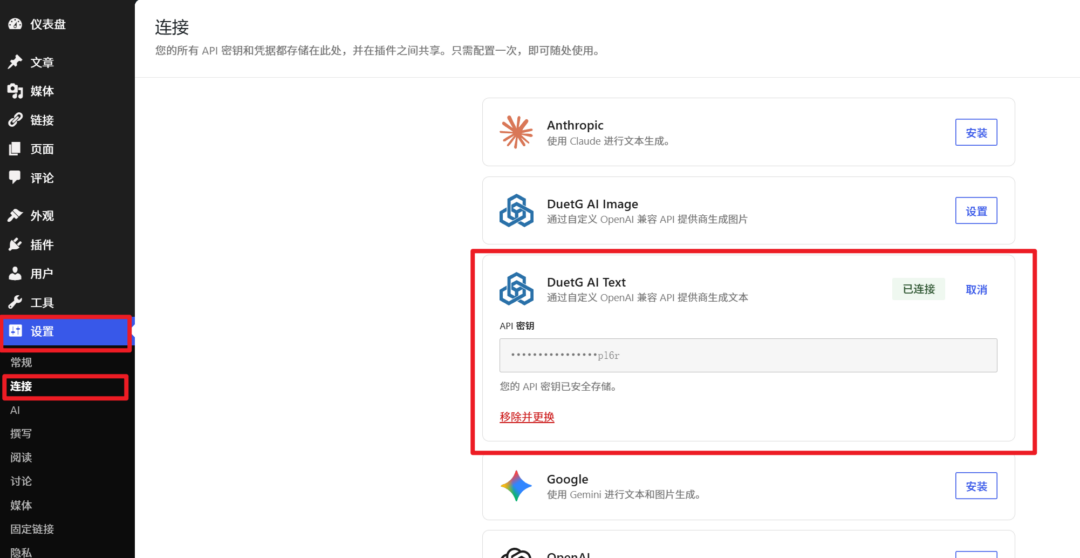
Task: Click the Users person icon
Action: pos(14,273)
